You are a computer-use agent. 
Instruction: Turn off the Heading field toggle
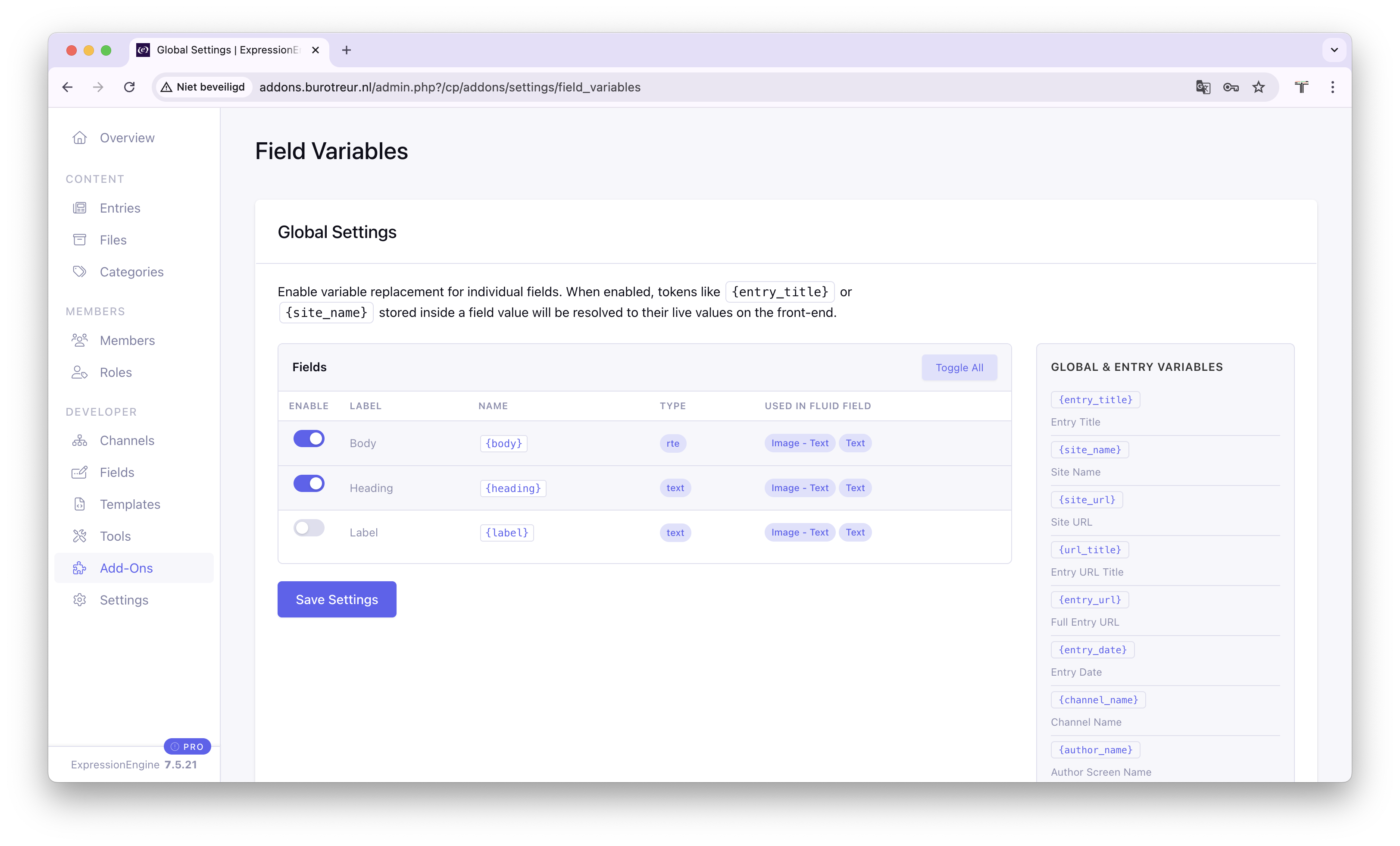(x=309, y=483)
